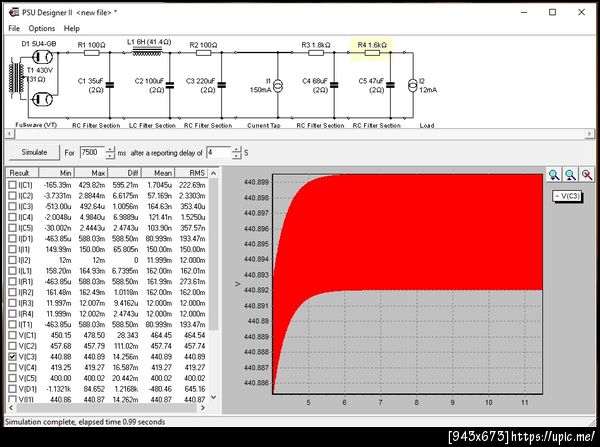Select the I(L1) max value 164.93m
This screenshot has height=447, width=600.
click(x=92, y=271)
